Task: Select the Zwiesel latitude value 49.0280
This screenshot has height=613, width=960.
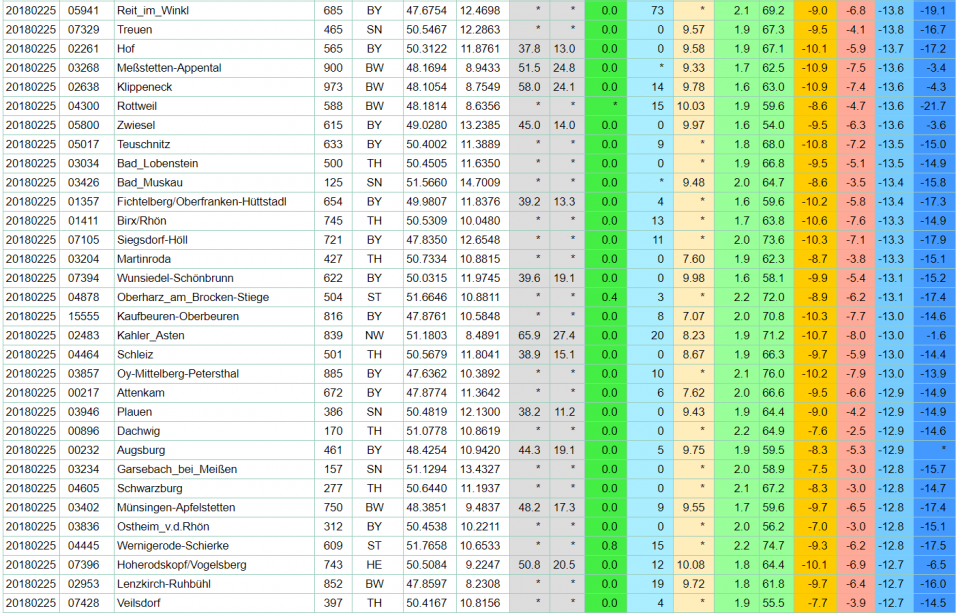Action: pos(426,125)
